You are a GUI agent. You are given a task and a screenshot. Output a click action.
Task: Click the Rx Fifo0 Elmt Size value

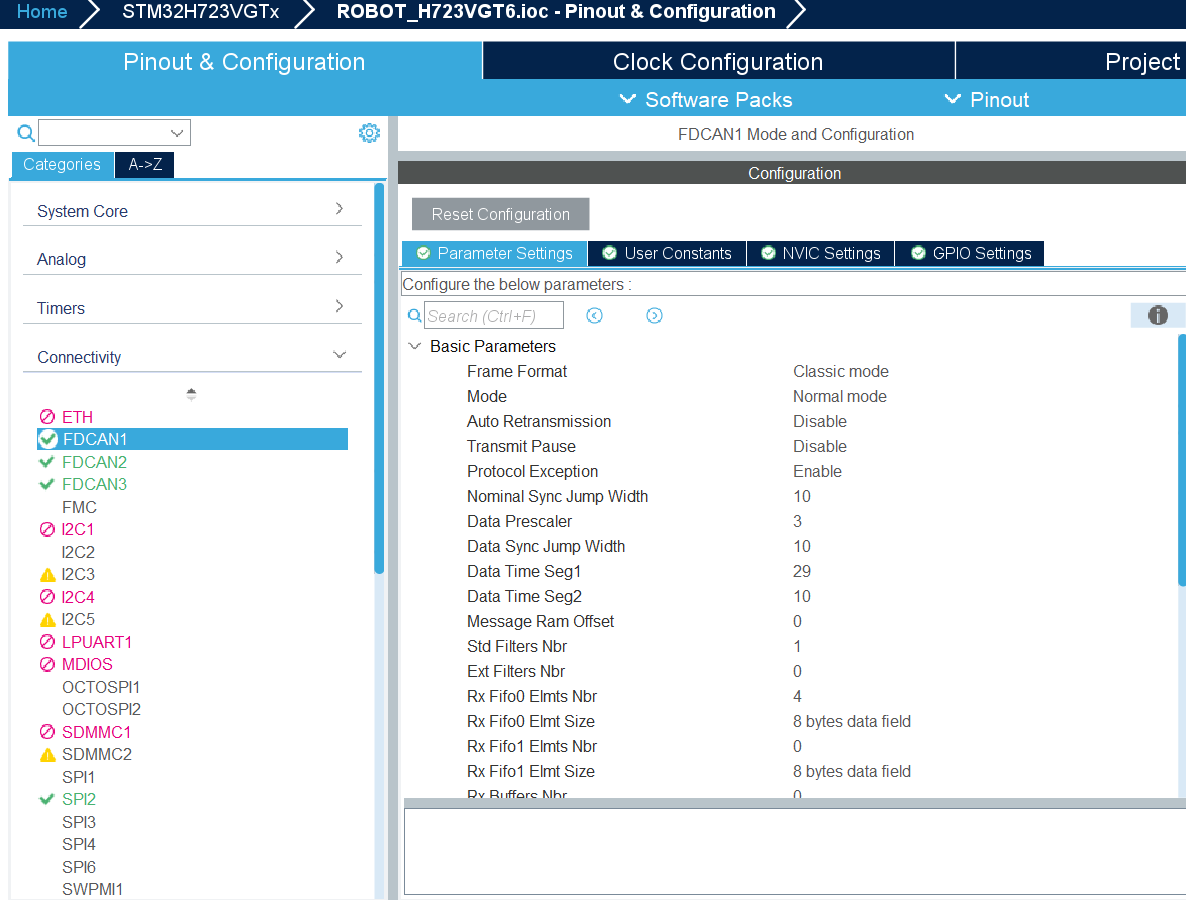[852, 721]
